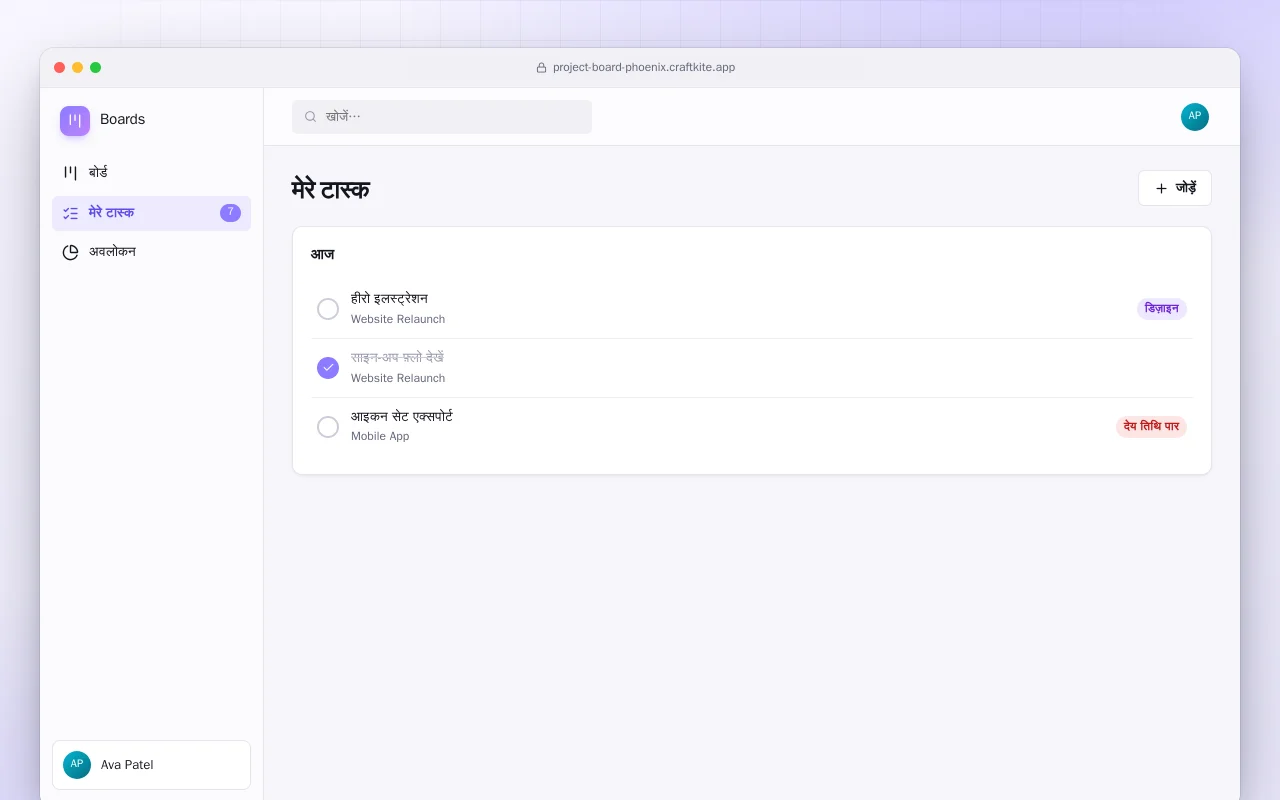
Task: Mark आइकन सेट एक्सपोर्ट task as complete
Action: [x=328, y=427]
